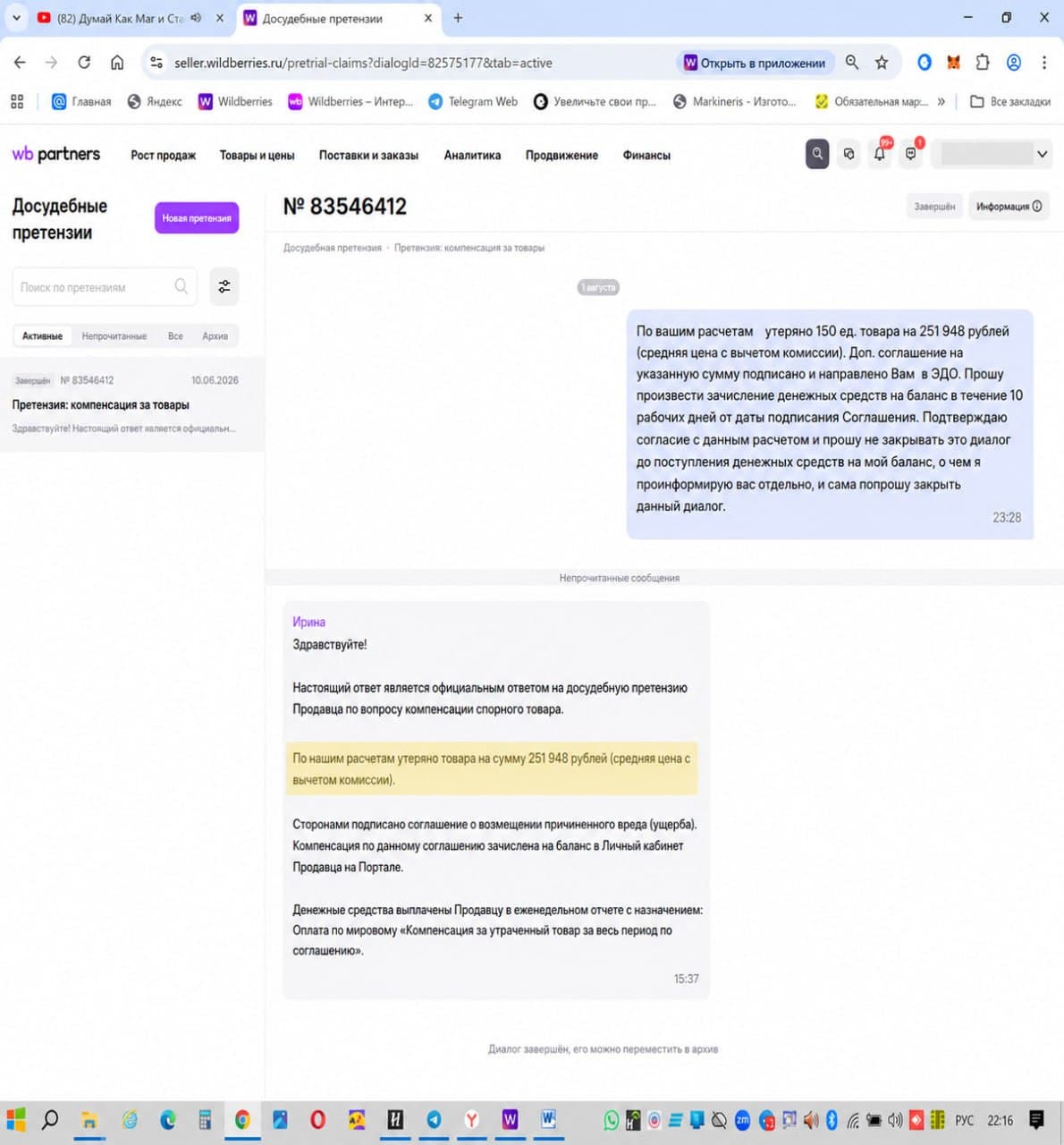The image size is (1064, 1145).
Task: Open Продвижение menu
Action: [562, 155]
